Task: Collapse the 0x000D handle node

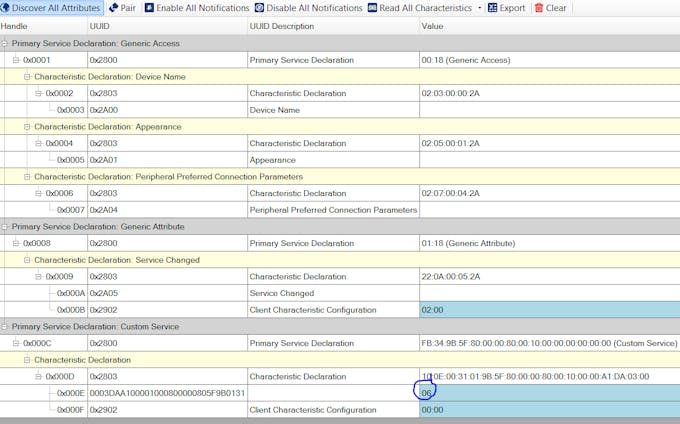Action: click(x=39, y=376)
